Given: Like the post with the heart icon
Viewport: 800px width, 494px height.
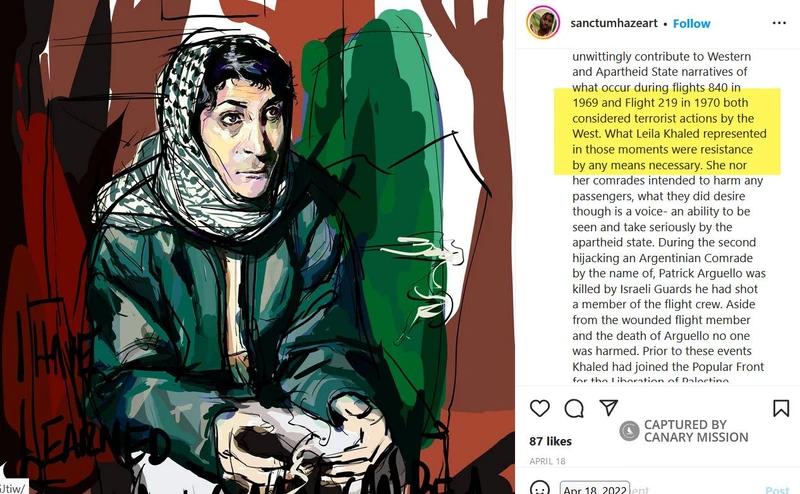Looking at the screenshot, I should [x=539, y=408].
